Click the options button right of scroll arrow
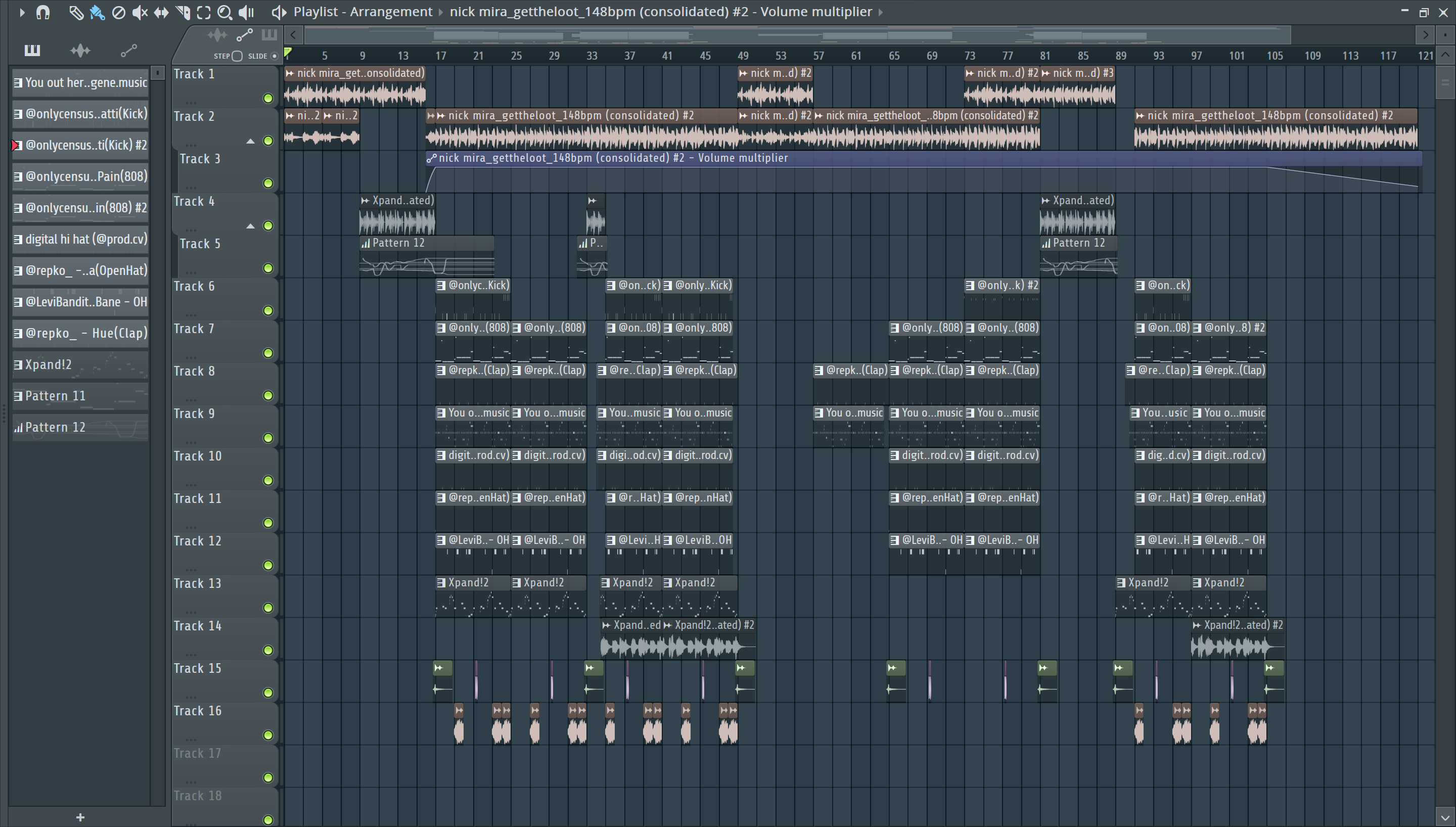This screenshot has width=1456, height=827. pos(1445,35)
